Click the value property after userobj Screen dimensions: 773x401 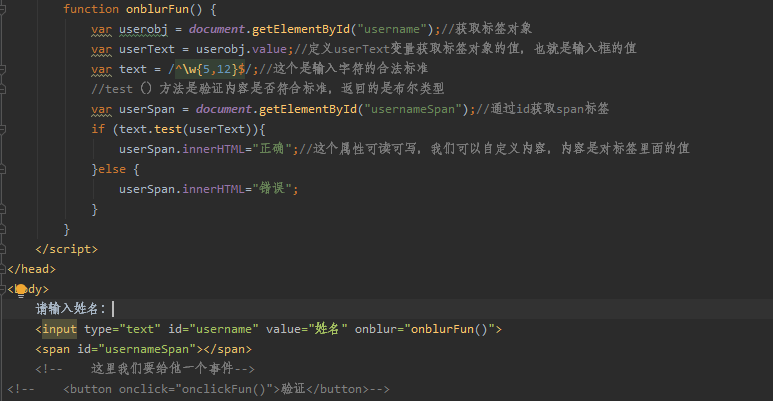click(269, 49)
